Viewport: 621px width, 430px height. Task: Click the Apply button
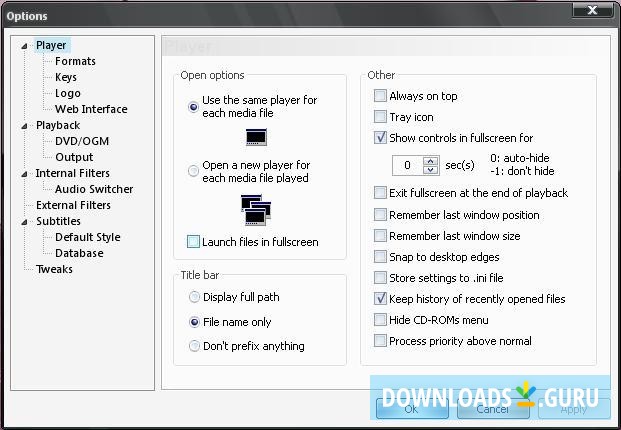[574, 408]
